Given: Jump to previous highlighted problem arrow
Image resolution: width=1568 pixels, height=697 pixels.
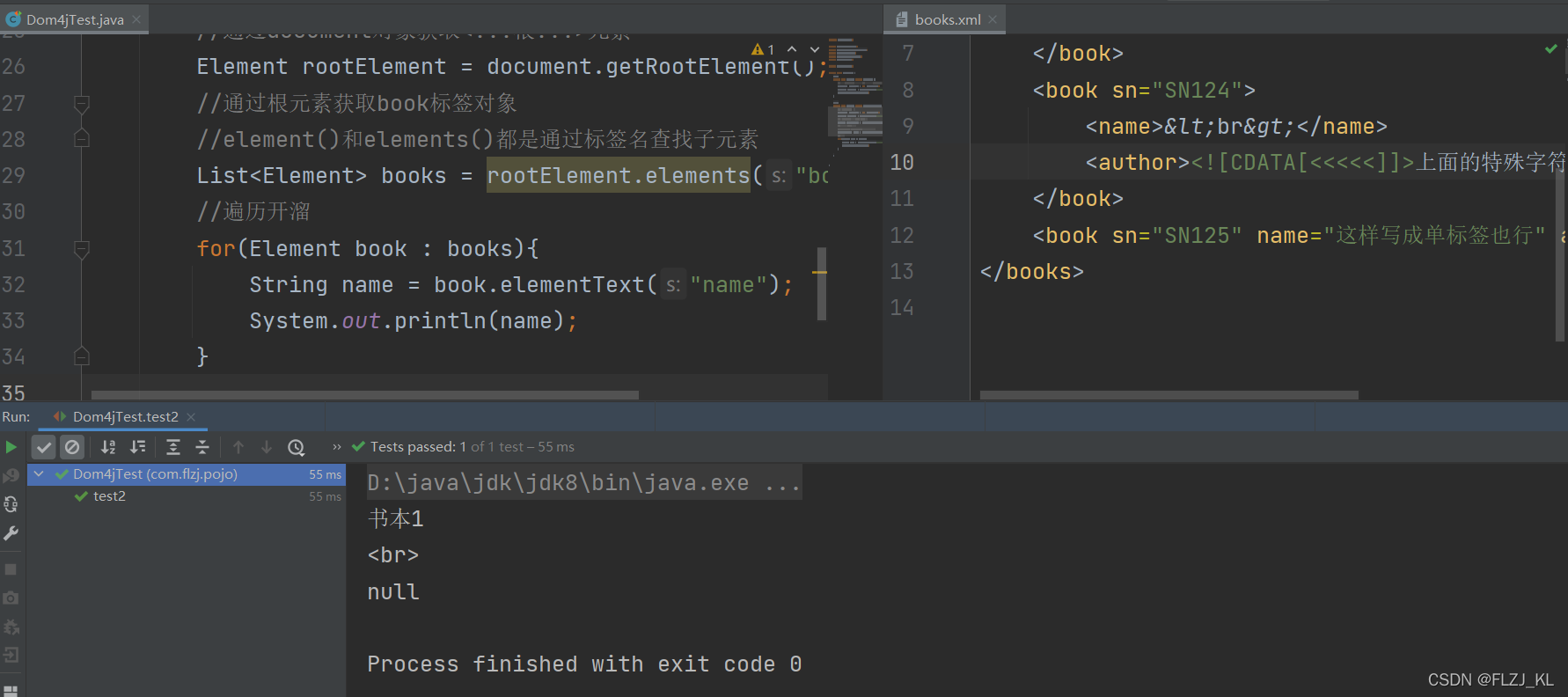Looking at the screenshot, I should tap(792, 49).
